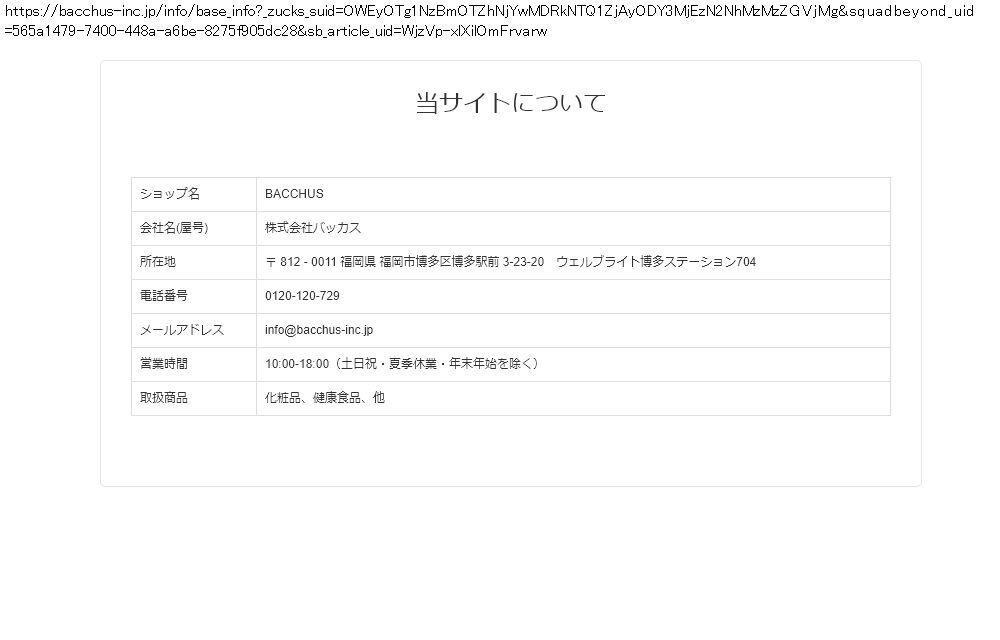Viewport: 1000px width, 640px height.
Task: Click building name ウェルブライト博多ステーション704
Action: (656, 262)
